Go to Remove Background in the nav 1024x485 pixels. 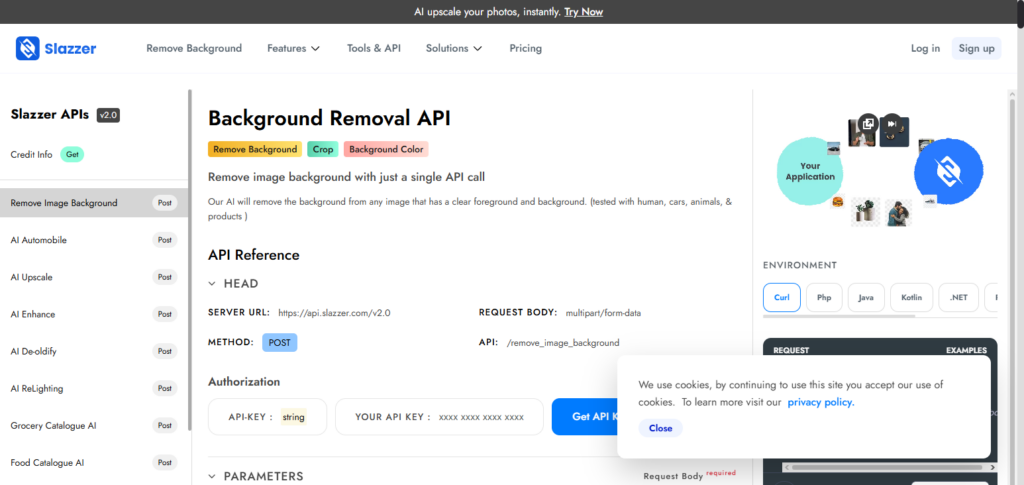194,48
